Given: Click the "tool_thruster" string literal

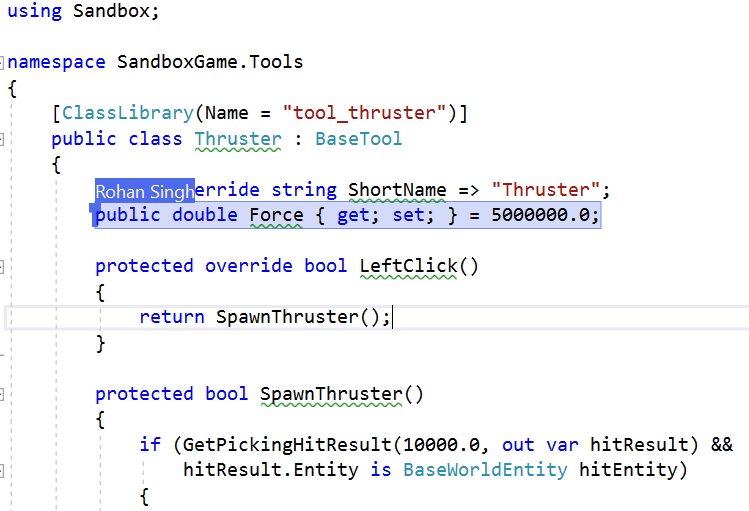Looking at the screenshot, I should click(364, 113).
